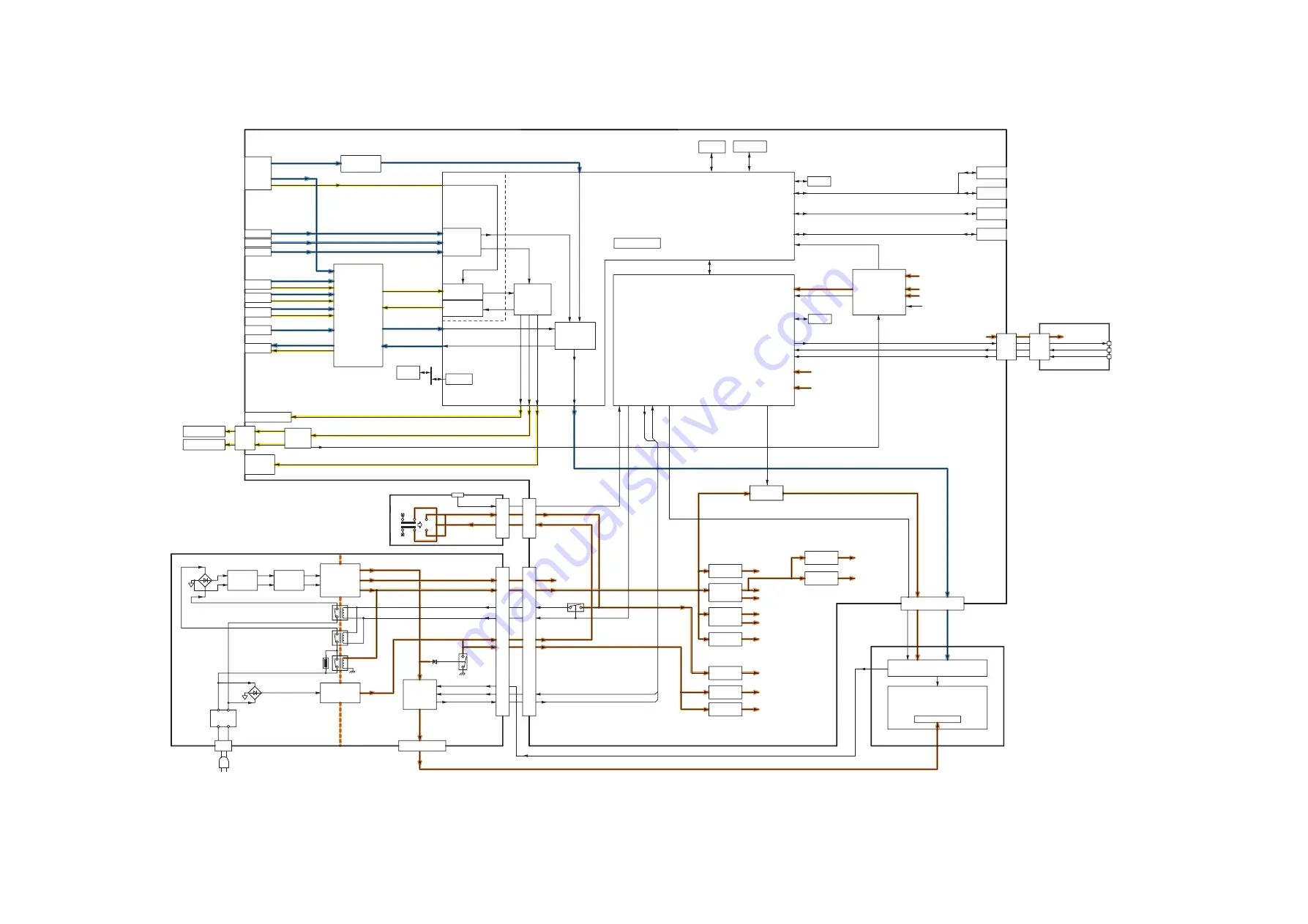Select the dashed orange isolation barrier line

tap(340, 650)
